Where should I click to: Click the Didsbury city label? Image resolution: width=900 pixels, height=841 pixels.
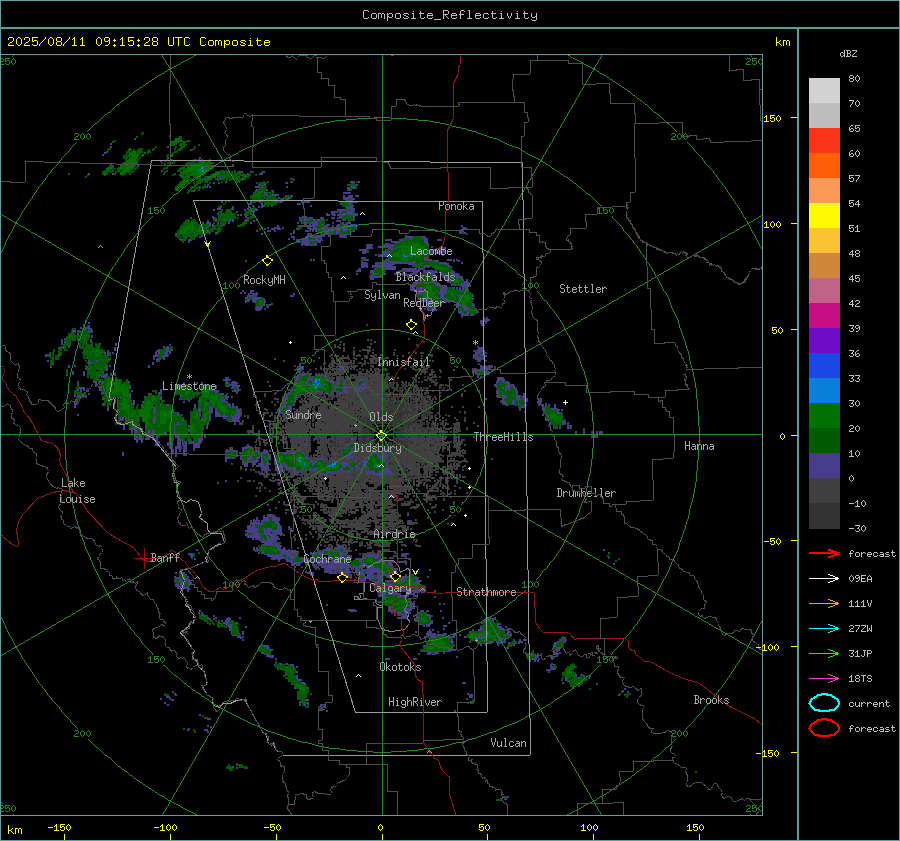coord(377,448)
